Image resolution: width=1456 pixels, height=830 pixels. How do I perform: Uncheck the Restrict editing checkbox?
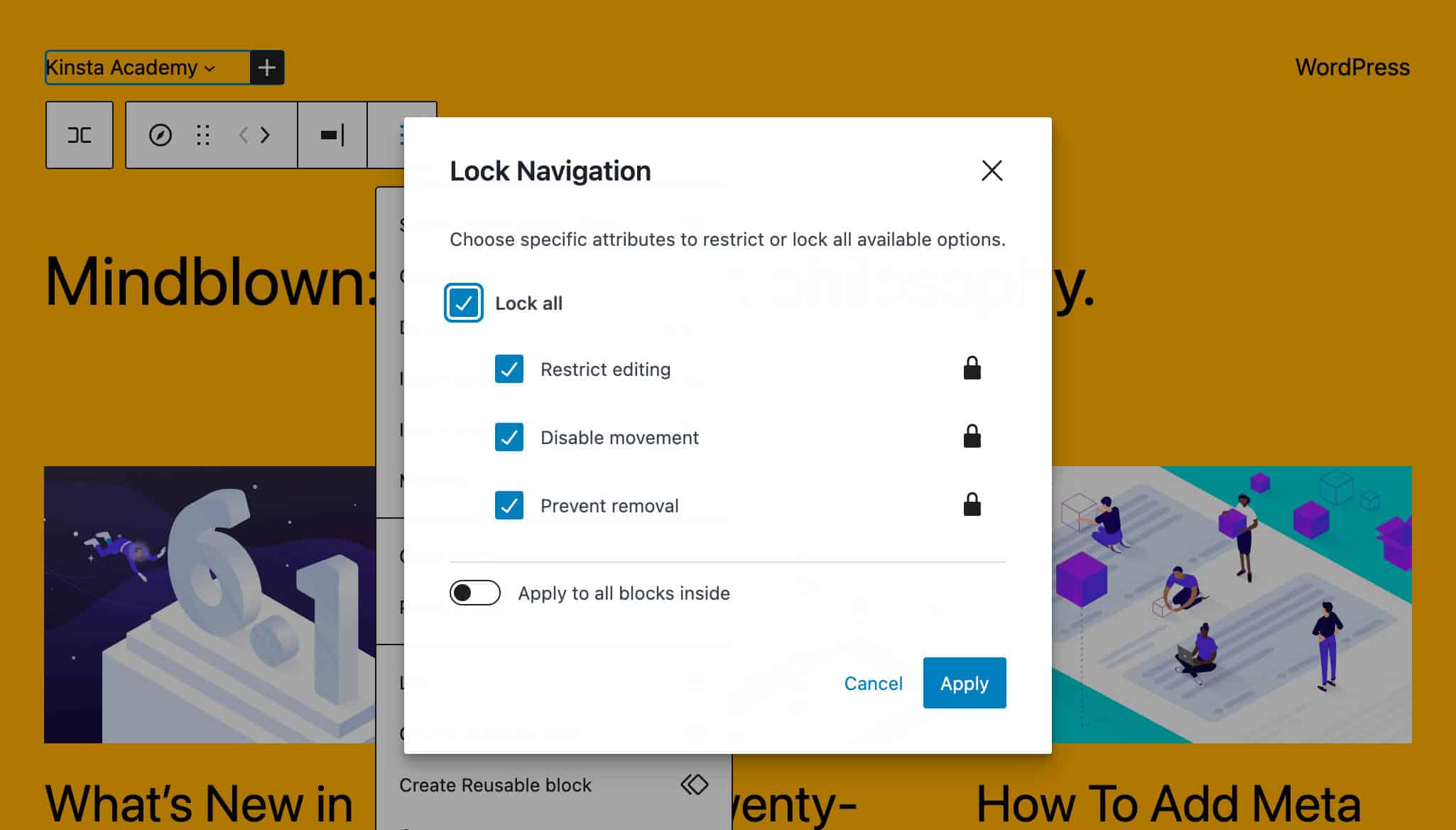point(508,369)
